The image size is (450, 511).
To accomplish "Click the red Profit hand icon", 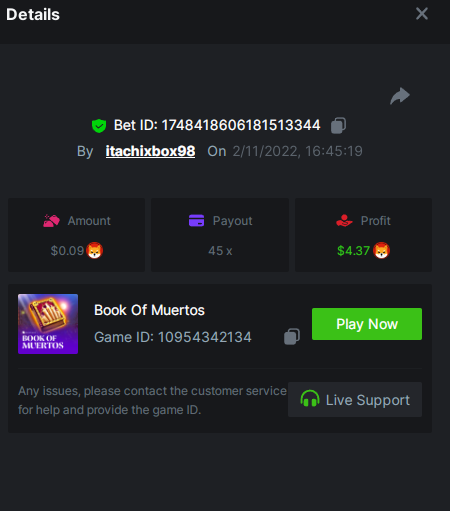I will click(x=344, y=221).
